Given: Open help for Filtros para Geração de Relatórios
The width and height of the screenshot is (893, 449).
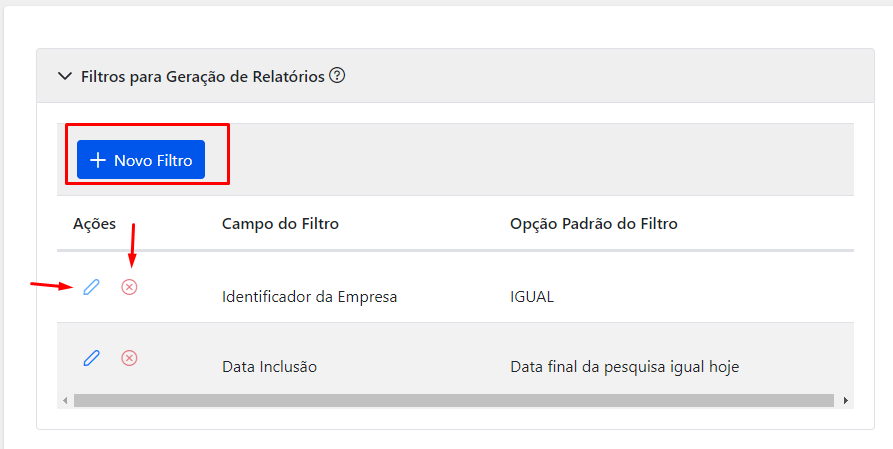Looking at the screenshot, I should (337, 75).
